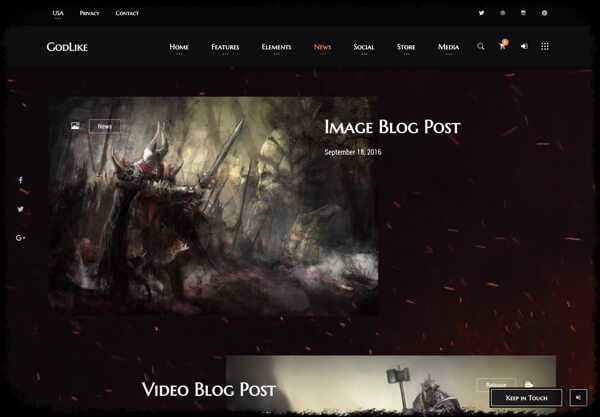The height and width of the screenshot is (417, 600).
Task: Toggle the sound speaker button
Action: (578, 398)
